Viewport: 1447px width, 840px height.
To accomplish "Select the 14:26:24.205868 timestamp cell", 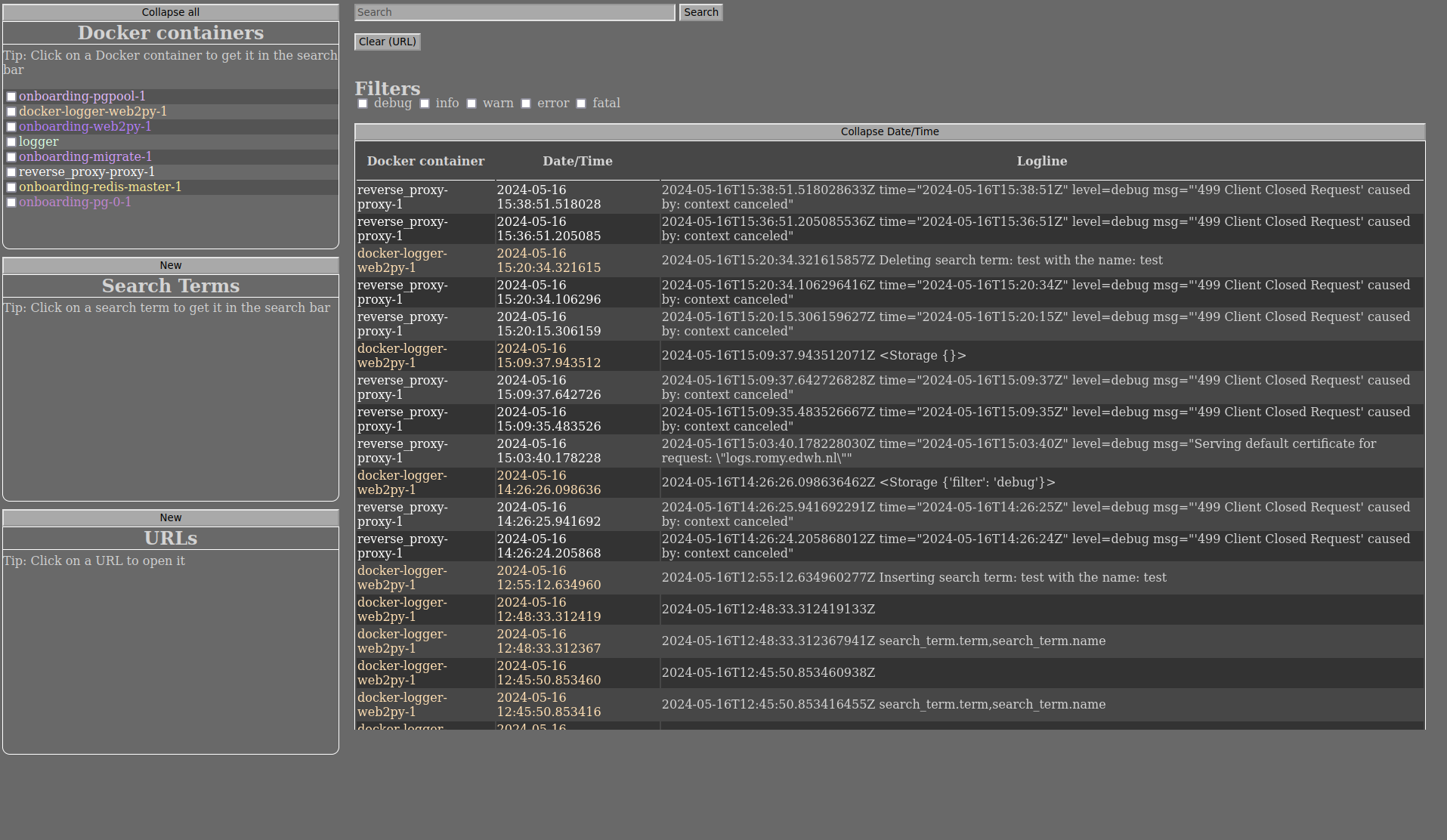I will point(577,546).
